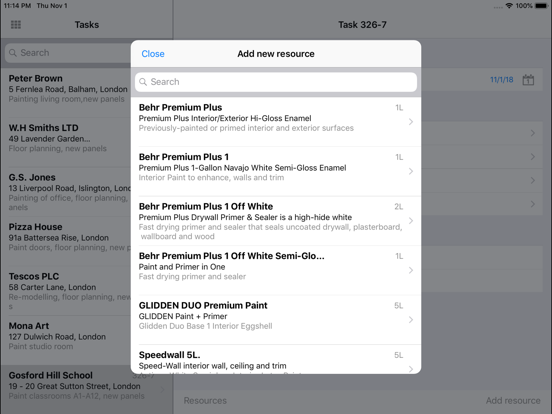The width and height of the screenshot is (552, 414).
Task: Tap 91a Battersea Rise, London address
Action: [58, 238]
